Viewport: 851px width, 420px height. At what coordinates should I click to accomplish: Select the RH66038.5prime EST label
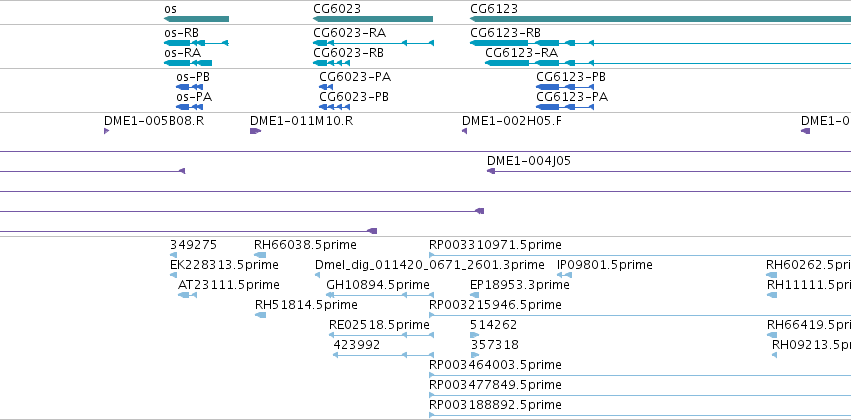click(305, 245)
